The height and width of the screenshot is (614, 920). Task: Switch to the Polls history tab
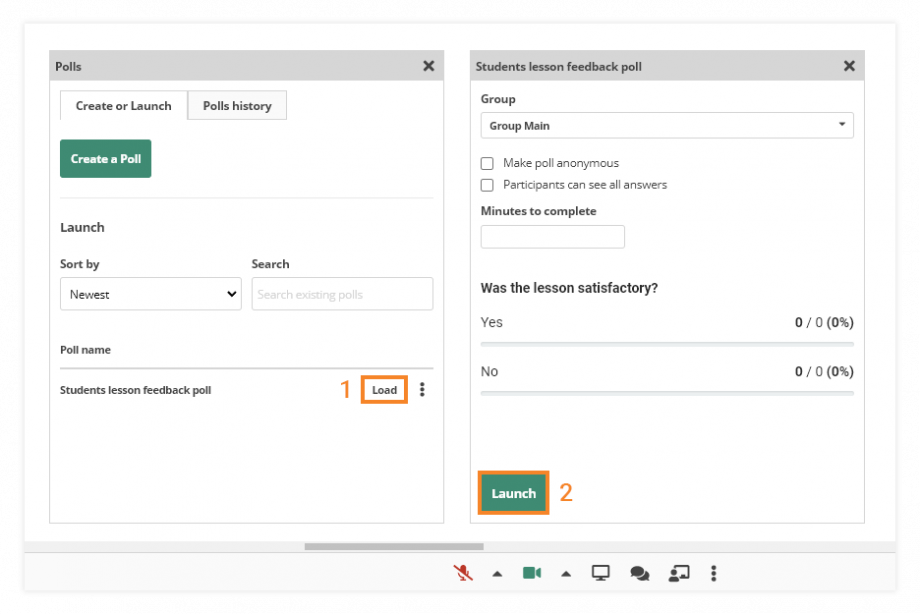tap(236, 105)
